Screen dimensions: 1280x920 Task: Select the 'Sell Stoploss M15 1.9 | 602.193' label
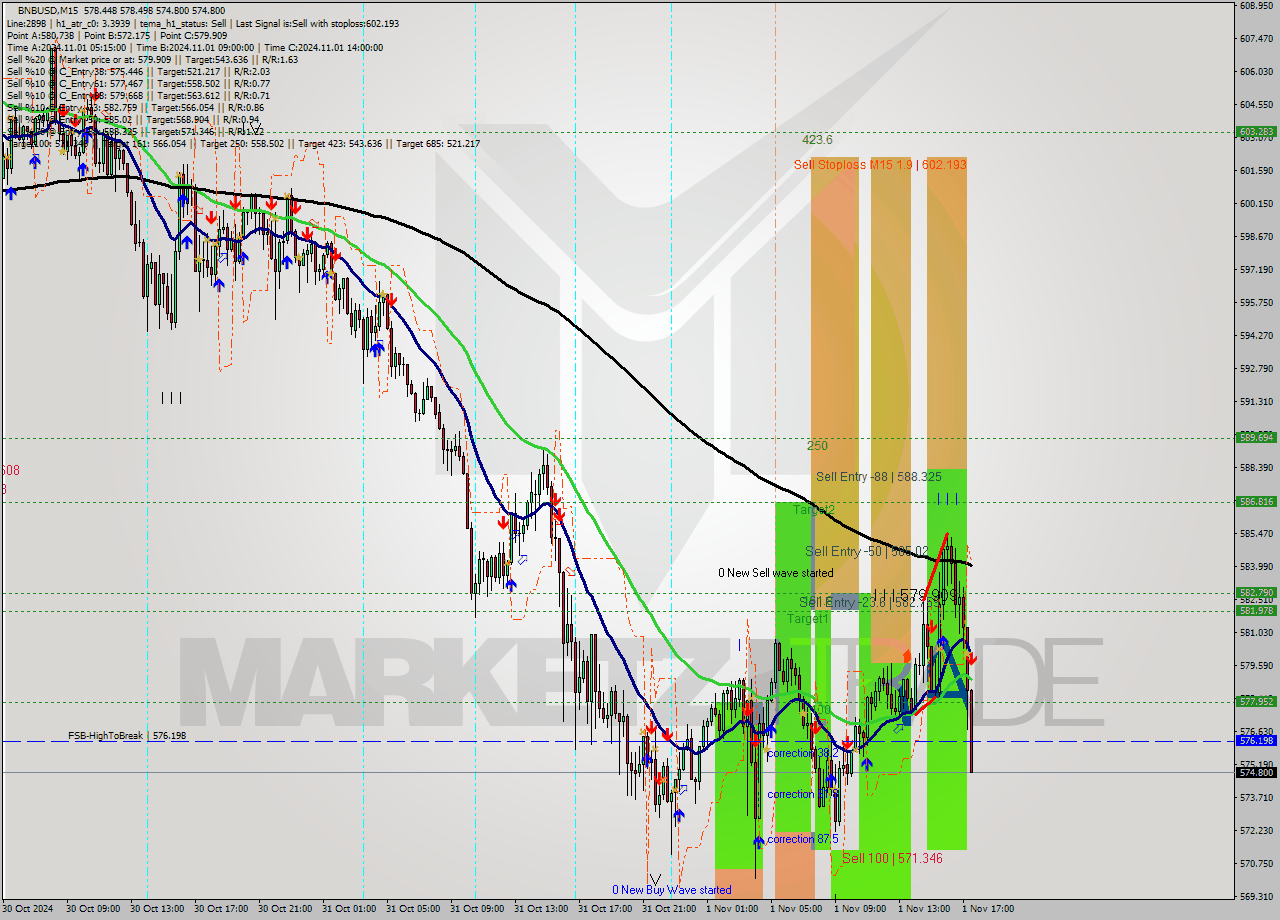tap(880, 164)
